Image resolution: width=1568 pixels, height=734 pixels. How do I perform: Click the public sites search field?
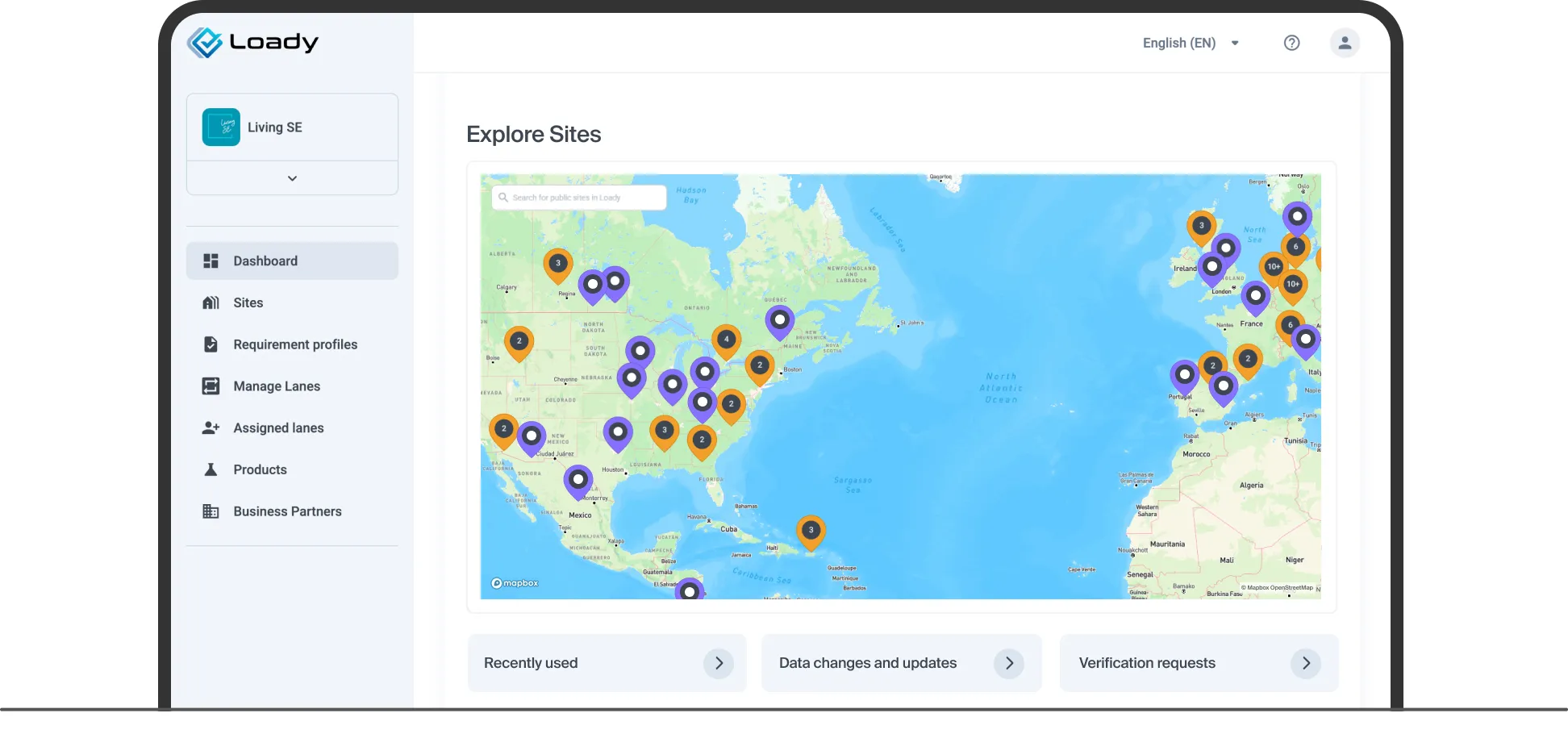(589, 198)
